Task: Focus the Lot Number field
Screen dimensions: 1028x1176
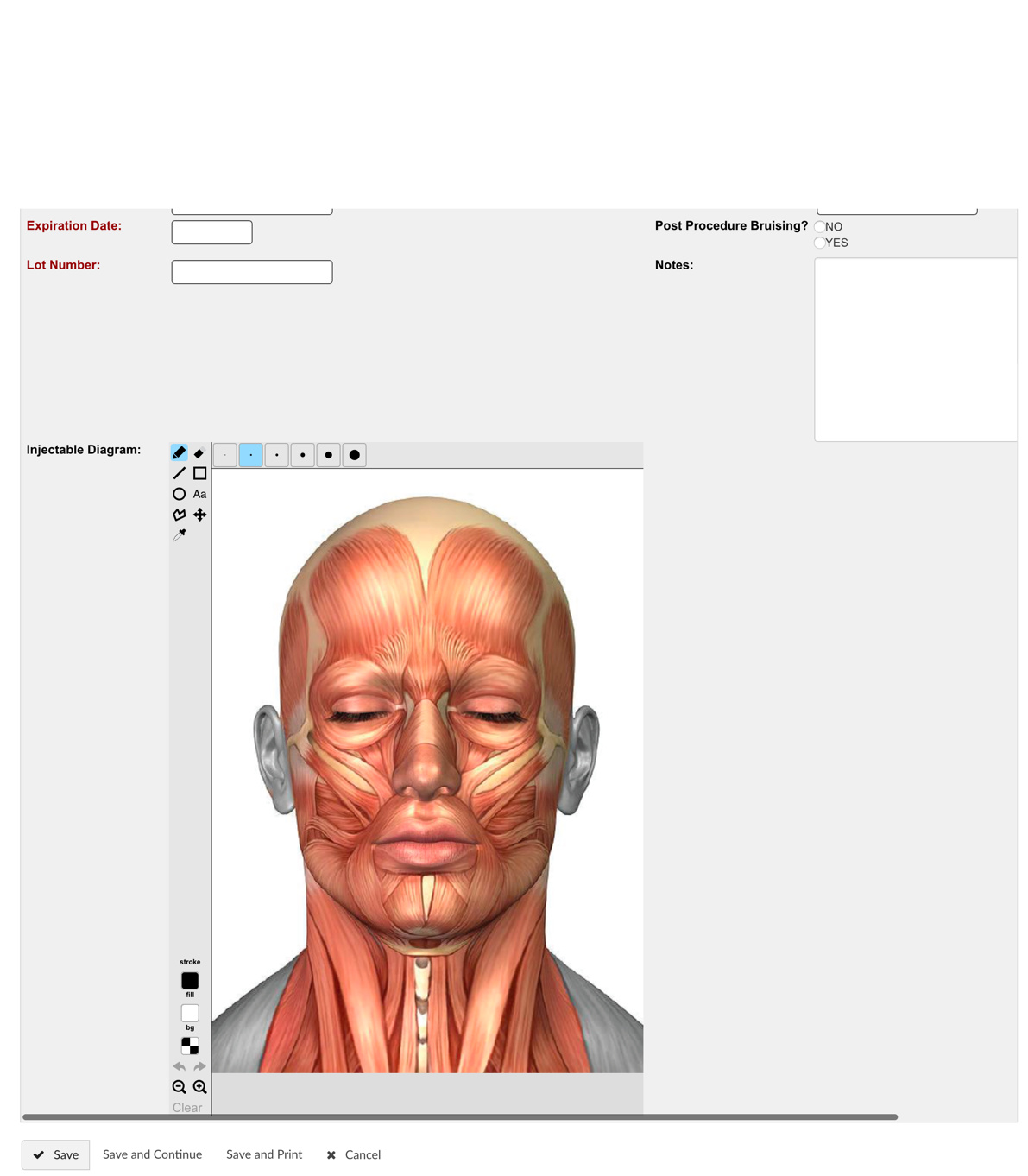Action: tap(252, 272)
